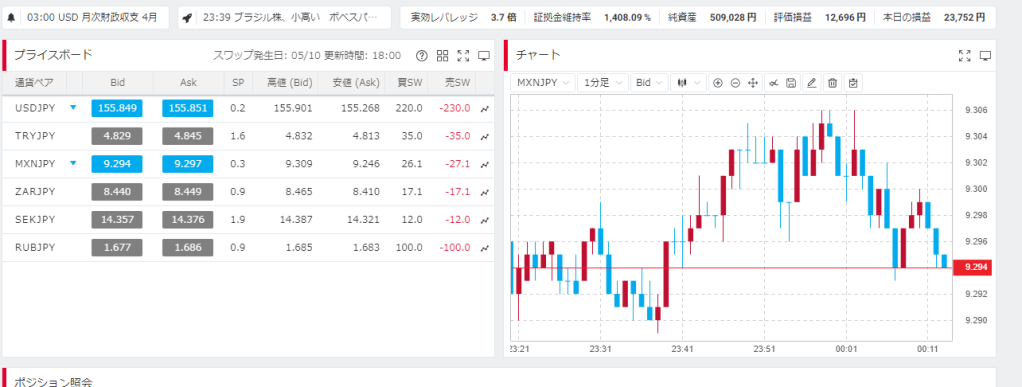Screen dimensions: 1022x387
Task: Zoom out the chart with the minus icon
Action: pyautogui.click(x=735, y=83)
